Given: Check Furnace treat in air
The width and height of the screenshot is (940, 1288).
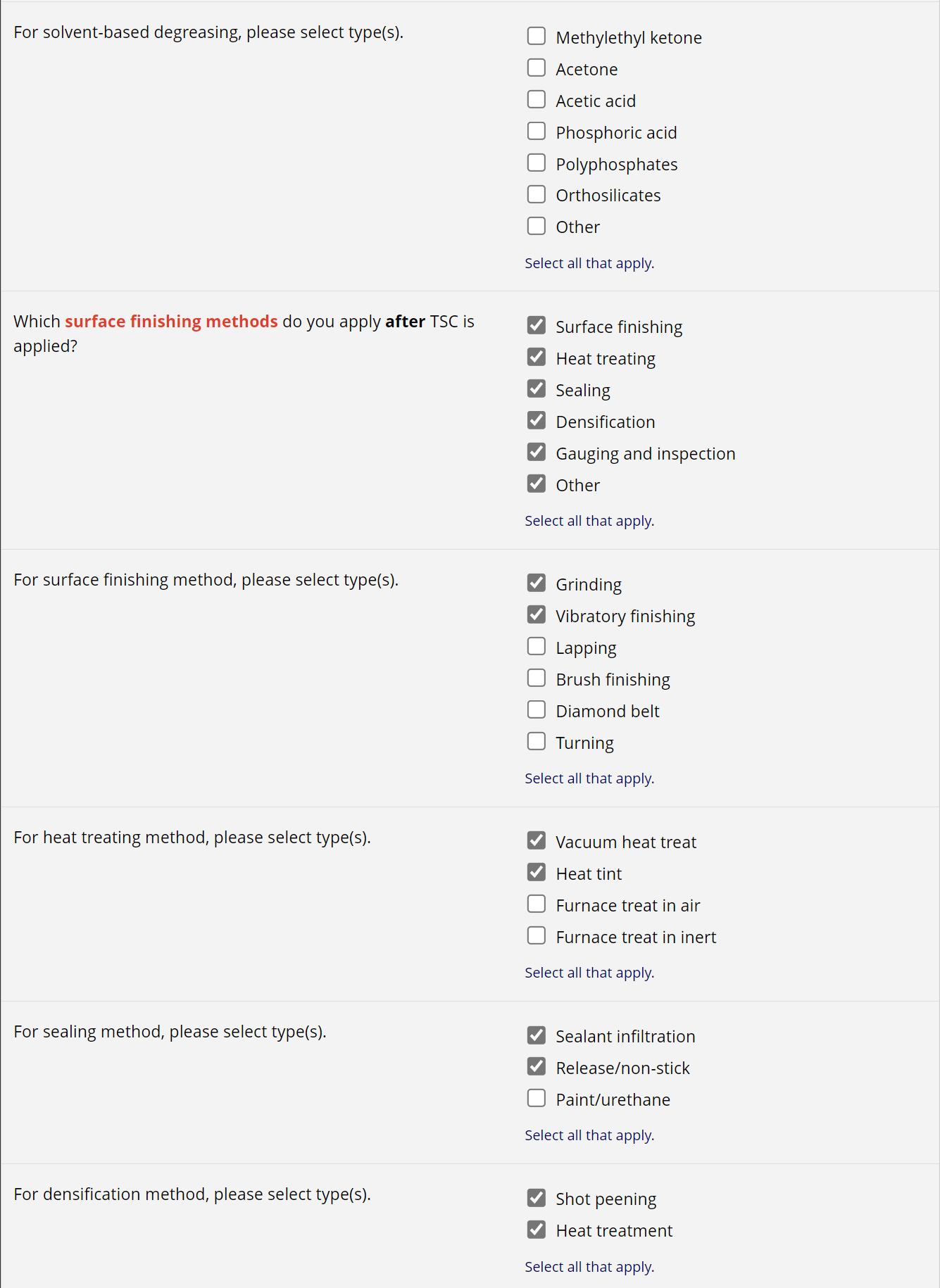Looking at the screenshot, I should coord(537,904).
